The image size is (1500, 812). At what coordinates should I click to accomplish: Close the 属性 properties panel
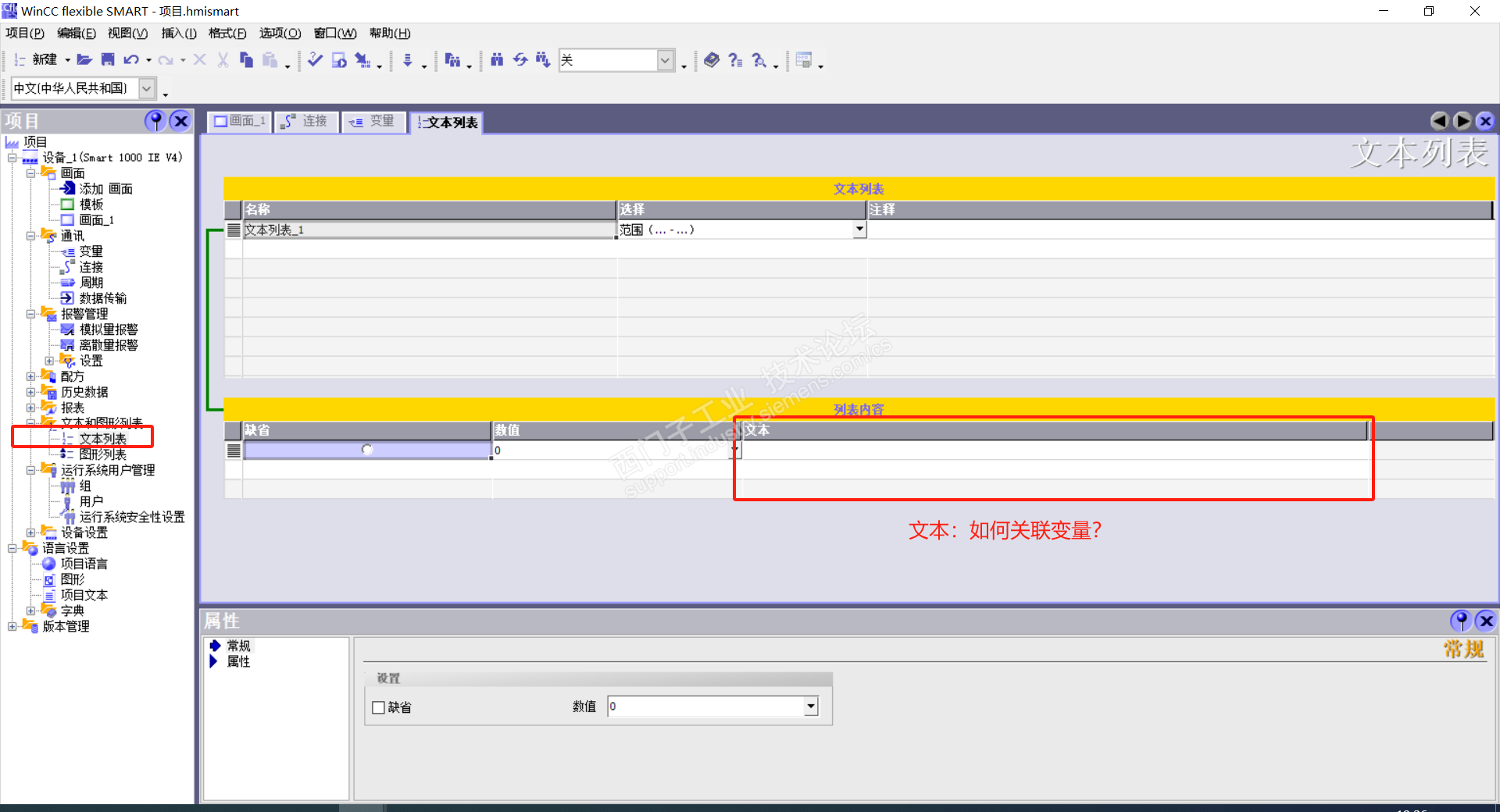tap(1486, 621)
